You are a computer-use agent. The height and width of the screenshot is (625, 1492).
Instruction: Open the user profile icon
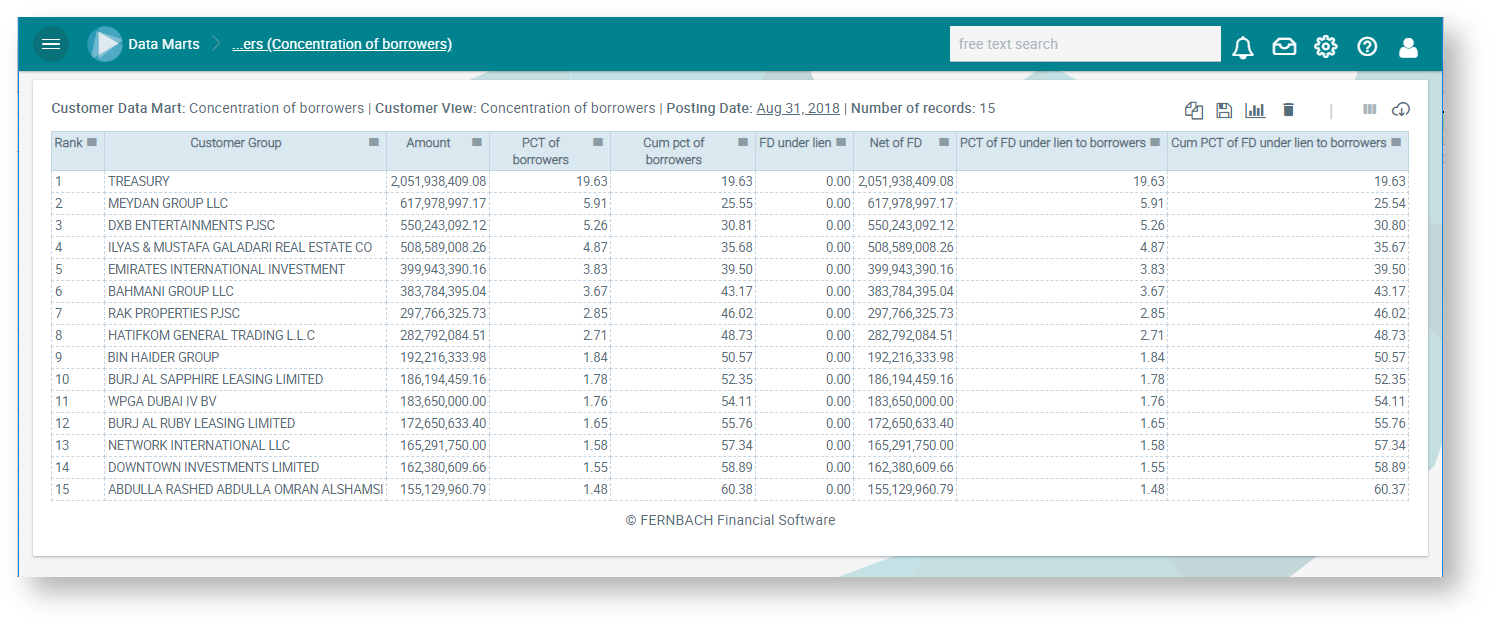pyautogui.click(x=1408, y=46)
